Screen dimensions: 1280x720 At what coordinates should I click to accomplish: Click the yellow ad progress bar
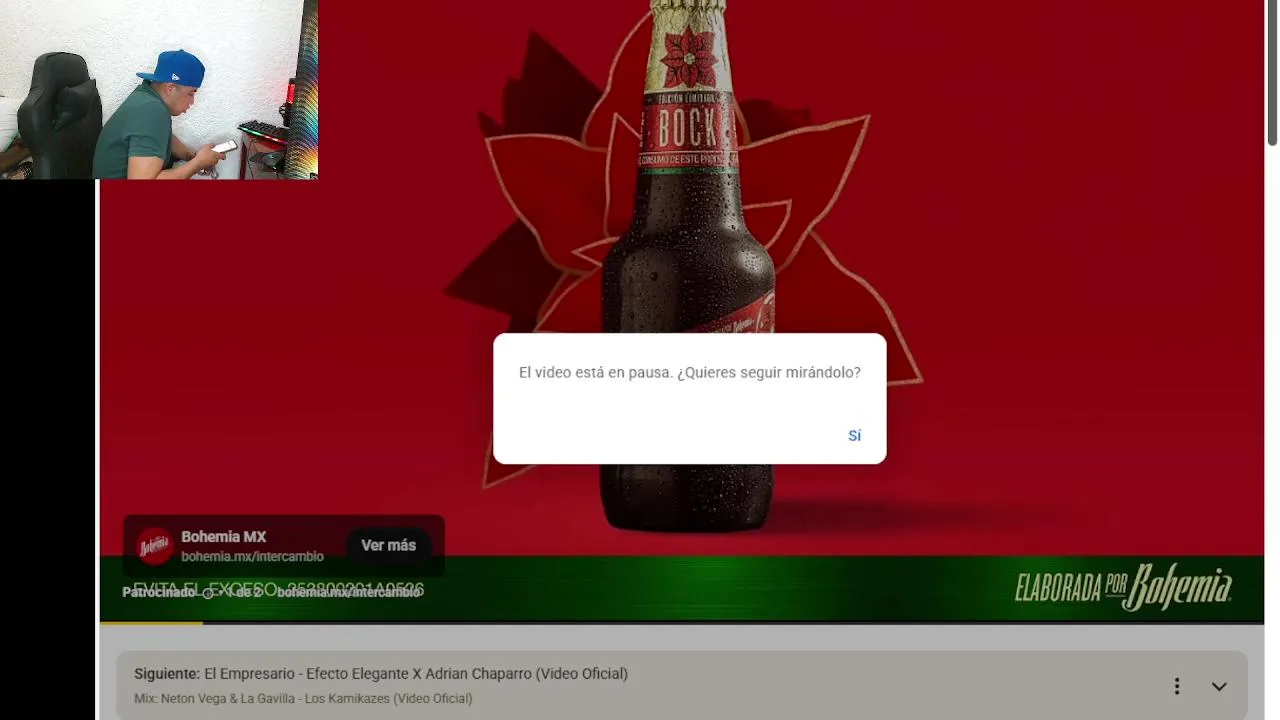pyautogui.click(x=151, y=623)
